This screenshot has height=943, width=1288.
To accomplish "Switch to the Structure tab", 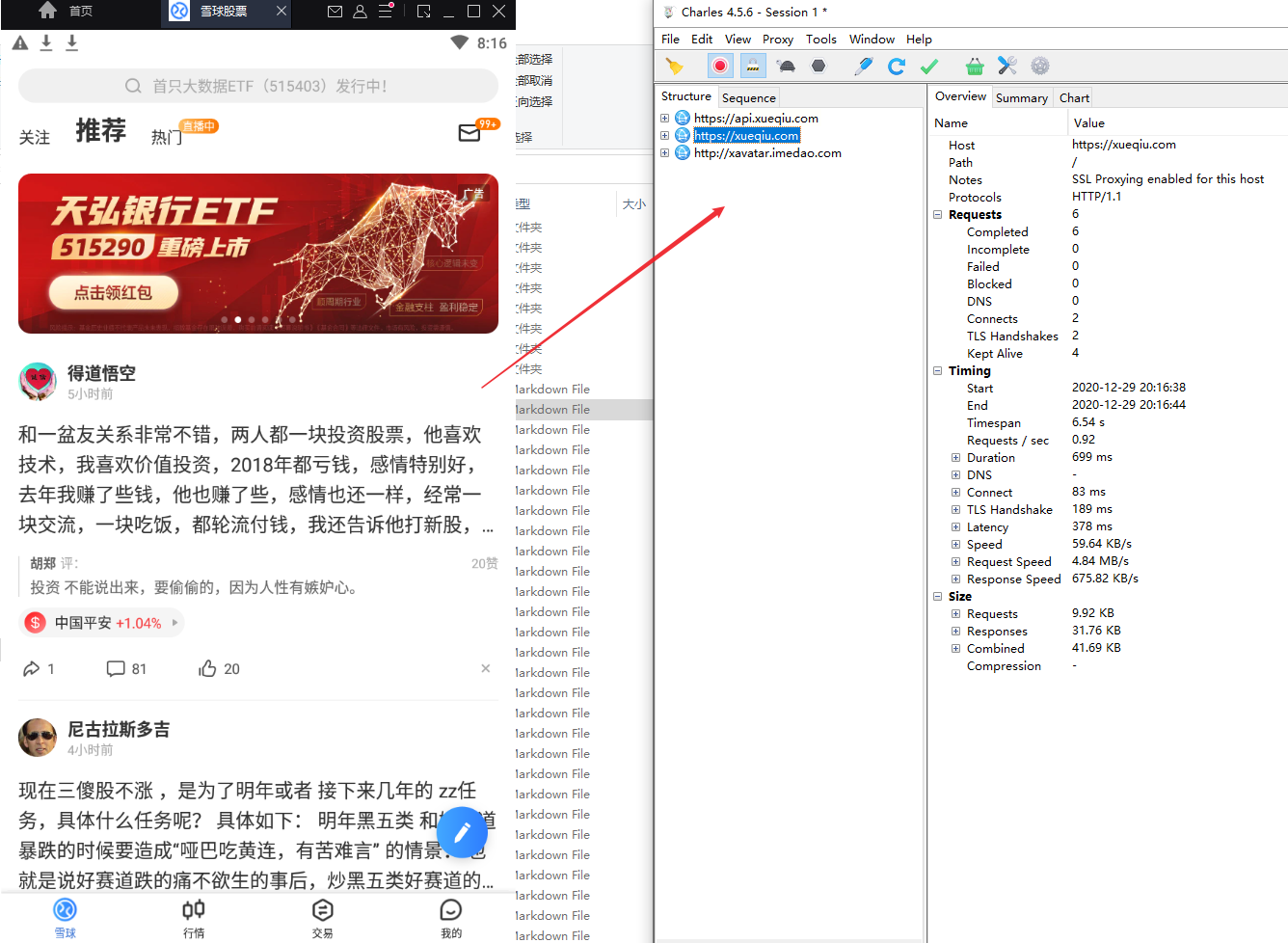I will coord(686,96).
